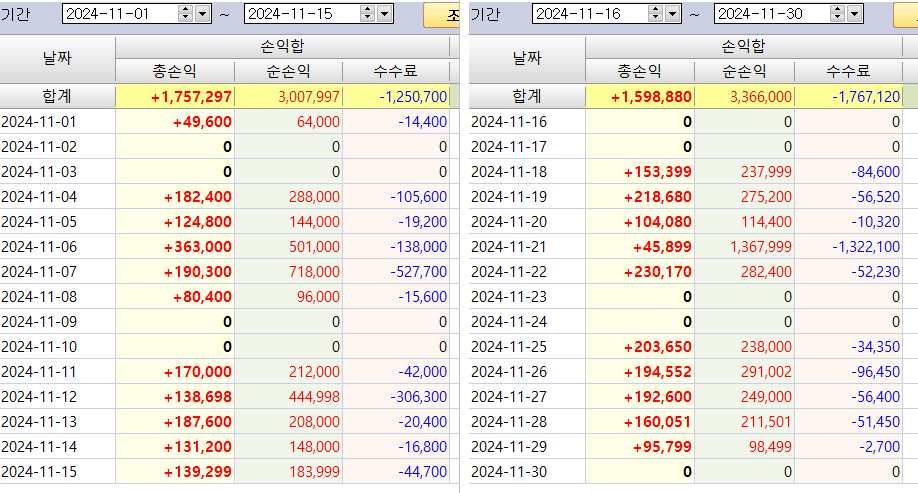This screenshot has height=493, width=918.
Task: Select the 1,367,999 net profit cell
Action: pos(744,247)
